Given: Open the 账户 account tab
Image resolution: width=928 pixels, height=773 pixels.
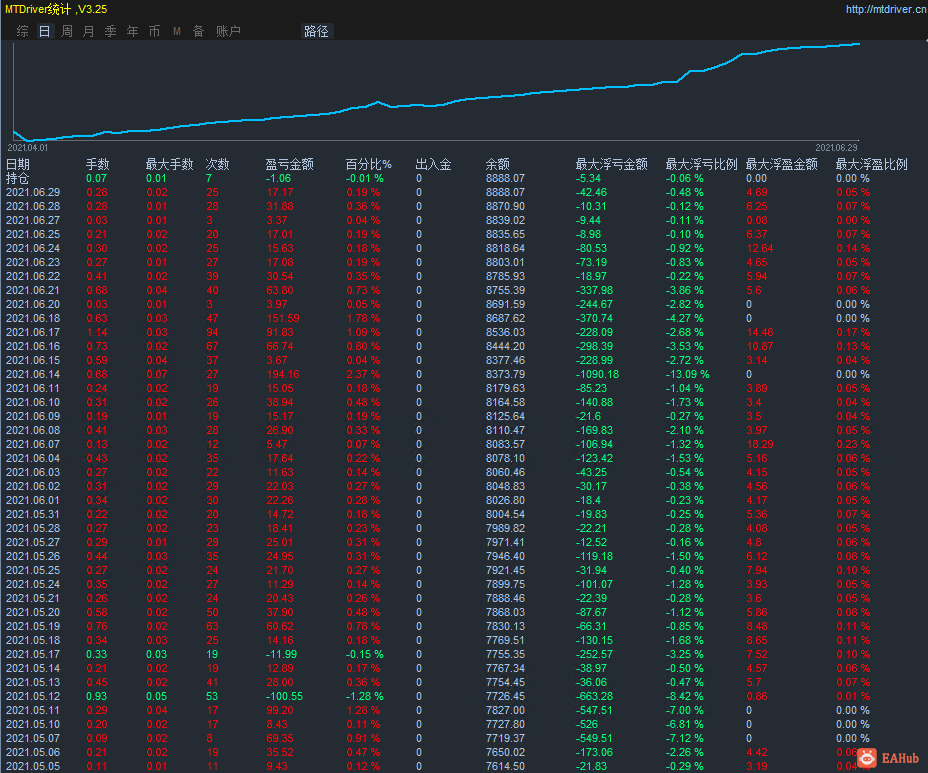Looking at the screenshot, I should [x=228, y=31].
